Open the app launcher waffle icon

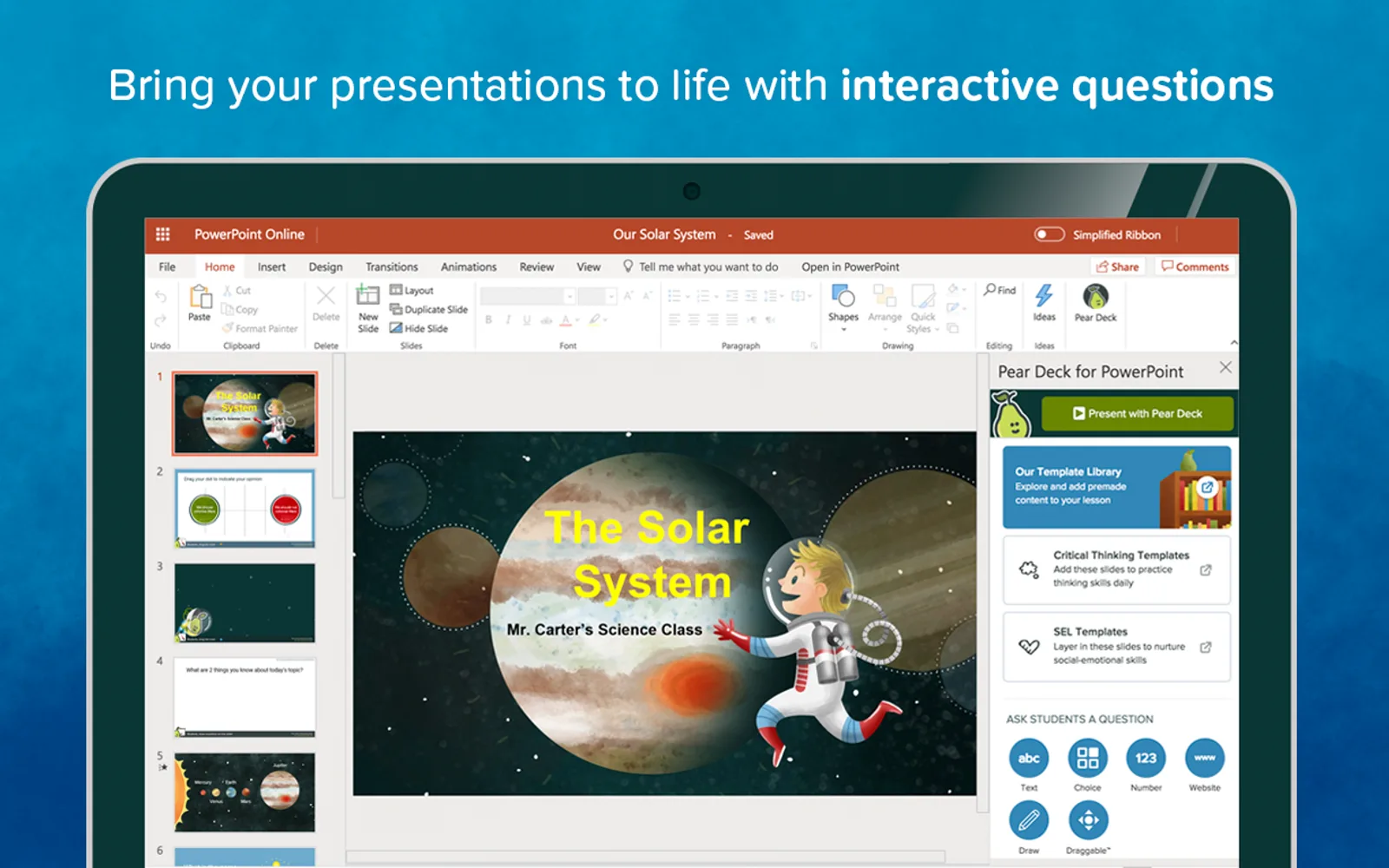click(162, 234)
